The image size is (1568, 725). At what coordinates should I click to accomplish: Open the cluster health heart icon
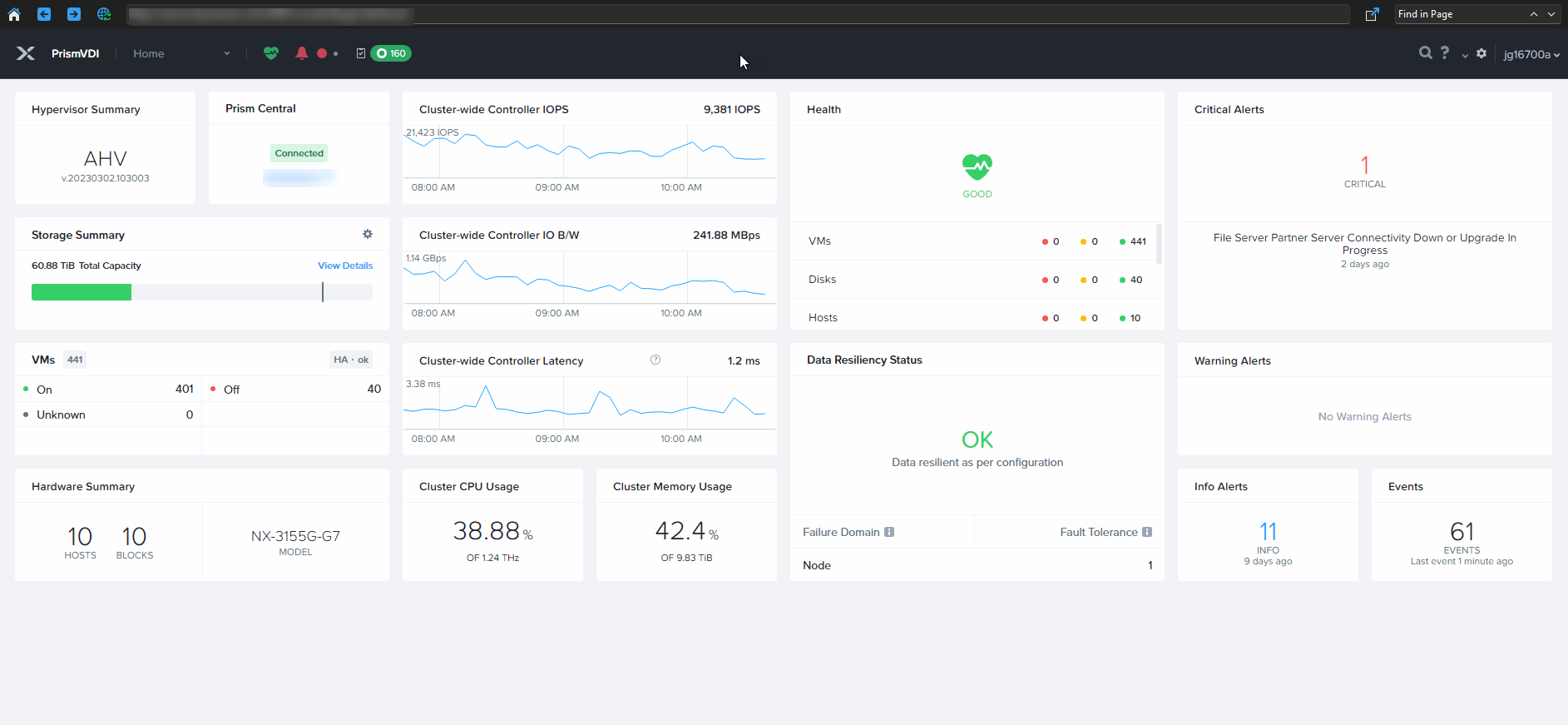[x=271, y=53]
